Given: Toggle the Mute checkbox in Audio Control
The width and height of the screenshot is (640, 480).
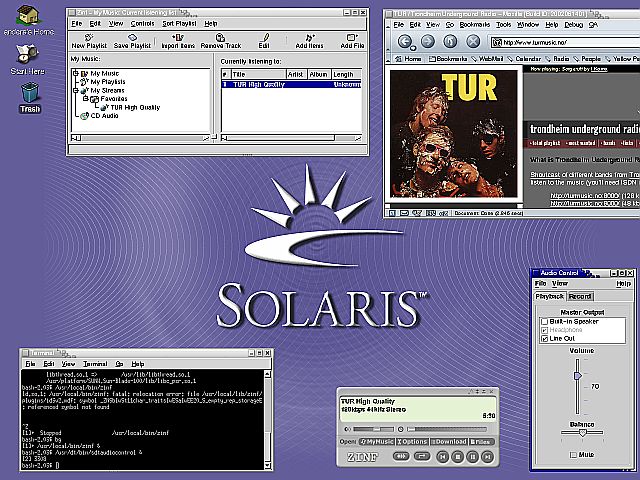Looking at the screenshot, I should 573,455.
